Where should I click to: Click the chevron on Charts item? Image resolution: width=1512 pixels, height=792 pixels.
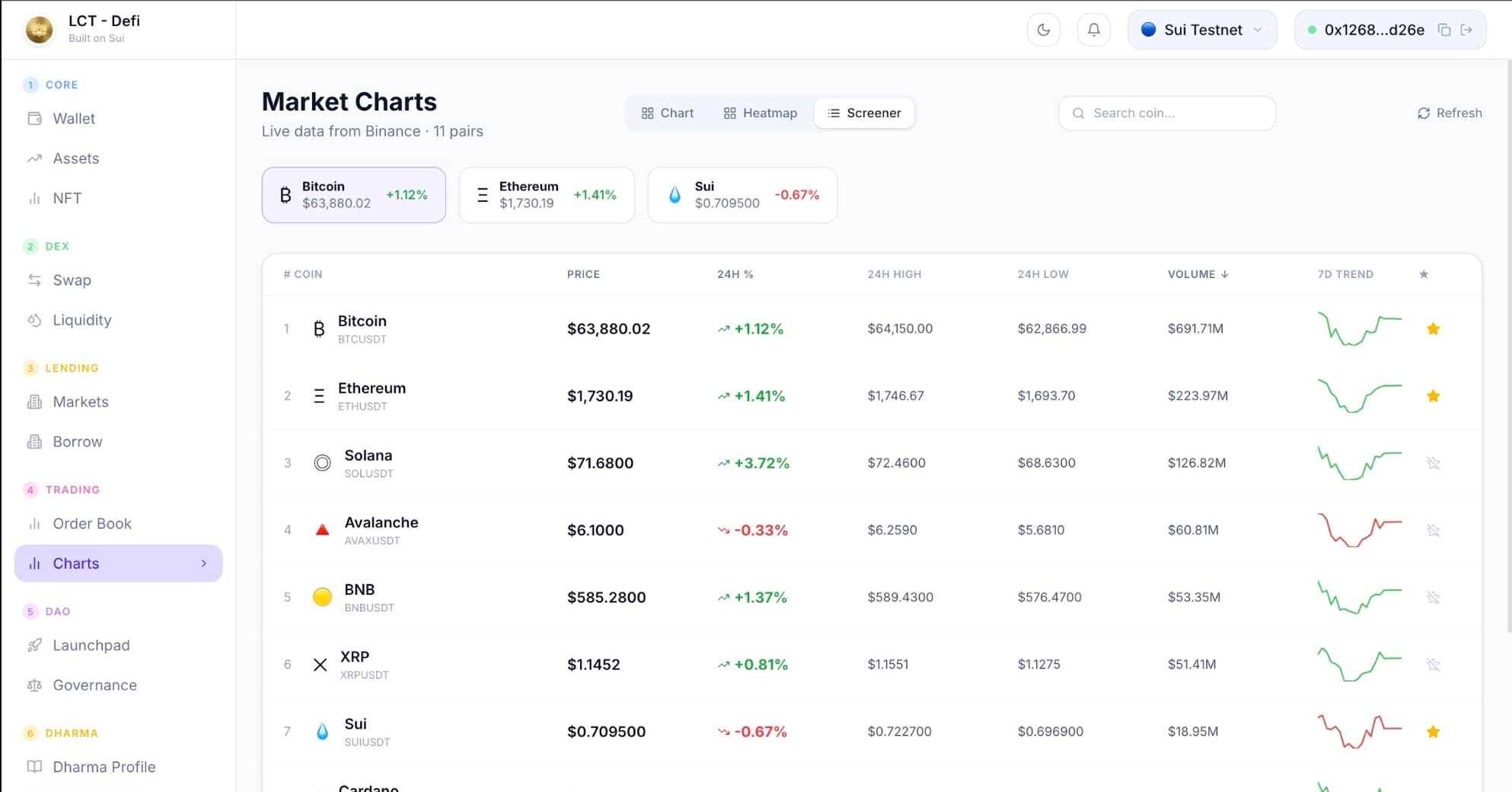tap(204, 564)
